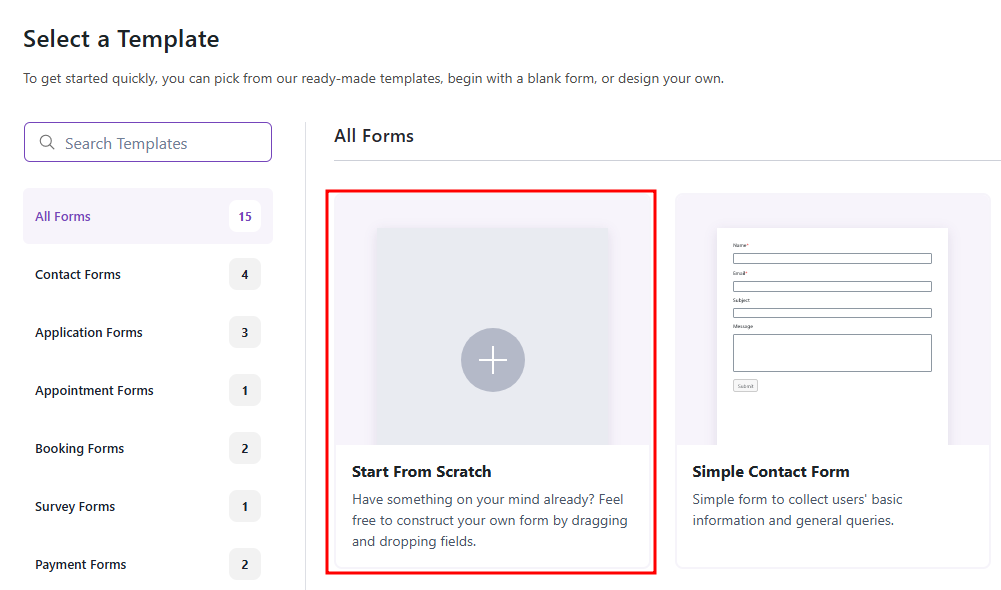The image size is (1001, 590).
Task: Focus the Search Templates input field
Action: 160,143
